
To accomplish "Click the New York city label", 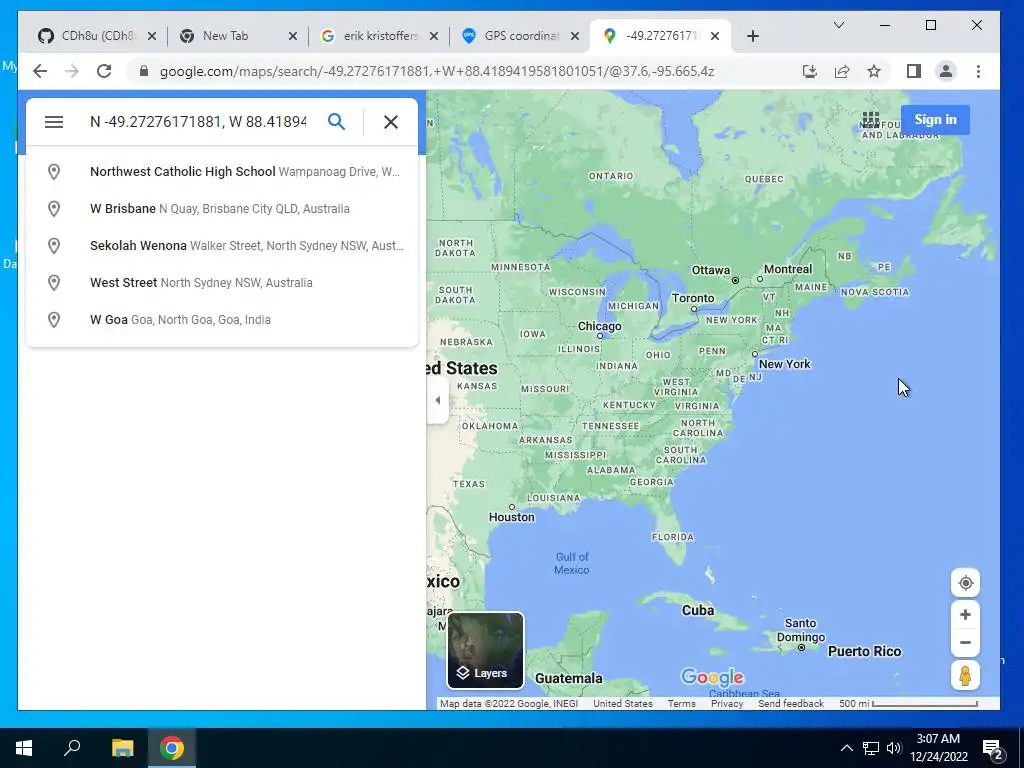I will point(784,364).
